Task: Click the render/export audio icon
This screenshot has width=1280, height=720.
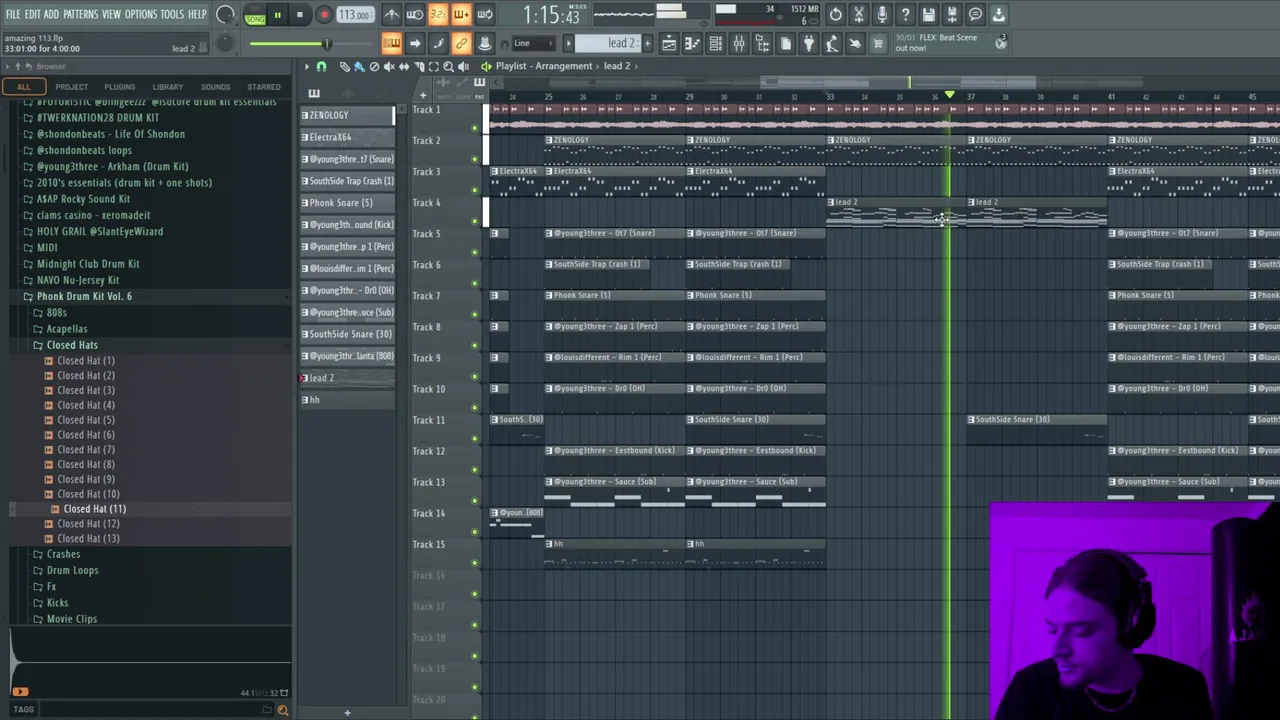Action: pos(952,15)
